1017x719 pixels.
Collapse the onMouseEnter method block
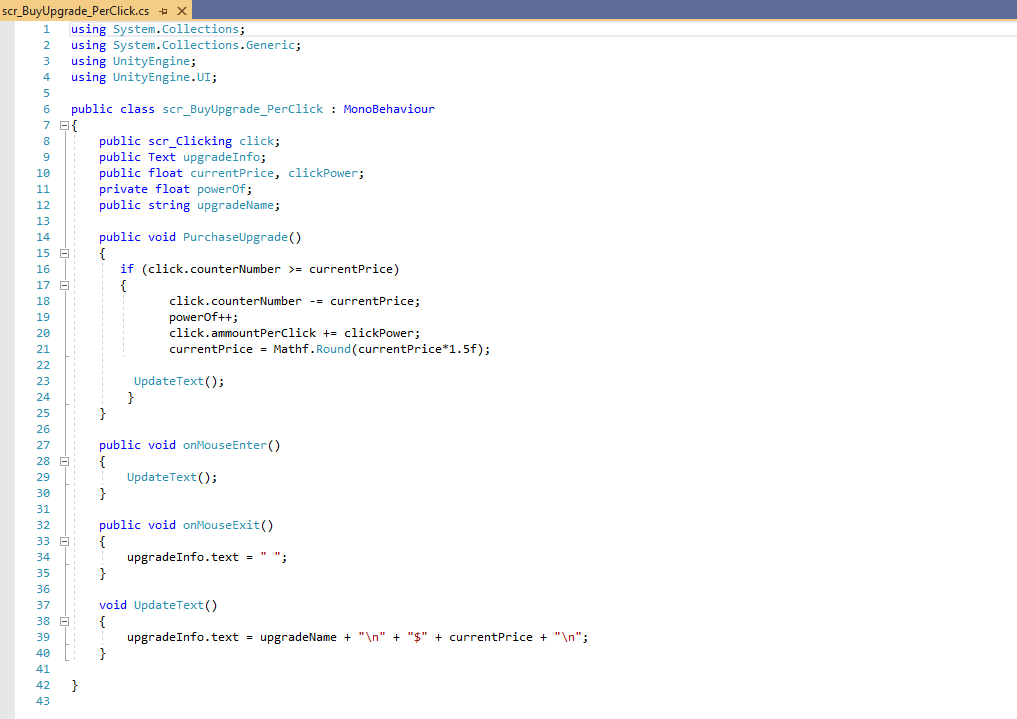coord(64,462)
